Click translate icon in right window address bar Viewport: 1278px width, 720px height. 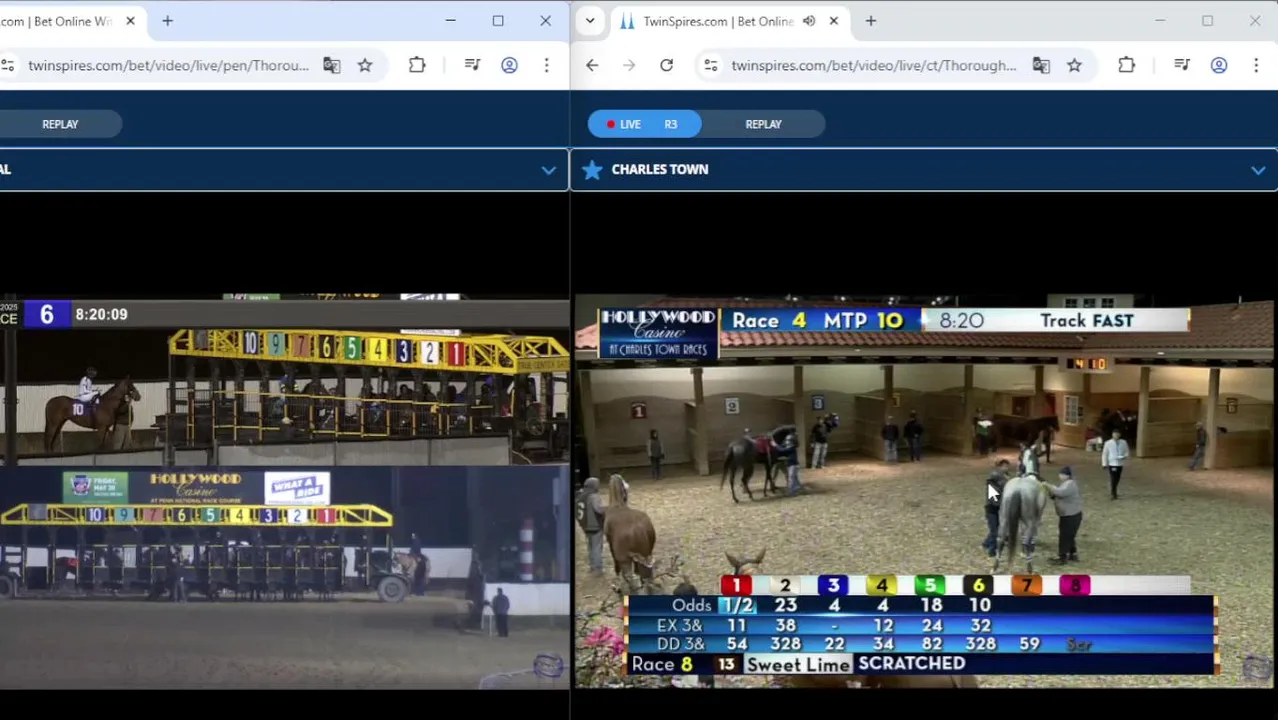tap(1041, 65)
